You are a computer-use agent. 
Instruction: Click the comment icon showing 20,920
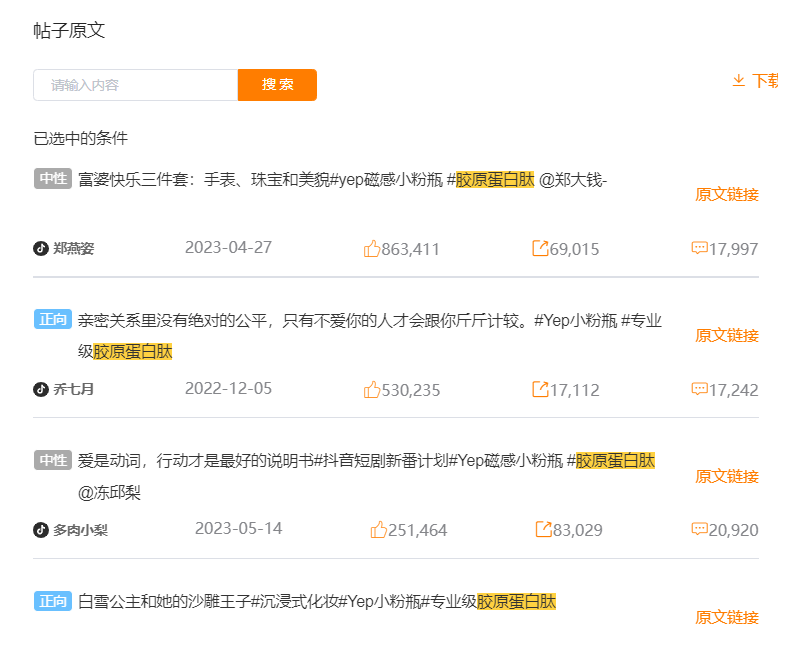coord(699,529)
